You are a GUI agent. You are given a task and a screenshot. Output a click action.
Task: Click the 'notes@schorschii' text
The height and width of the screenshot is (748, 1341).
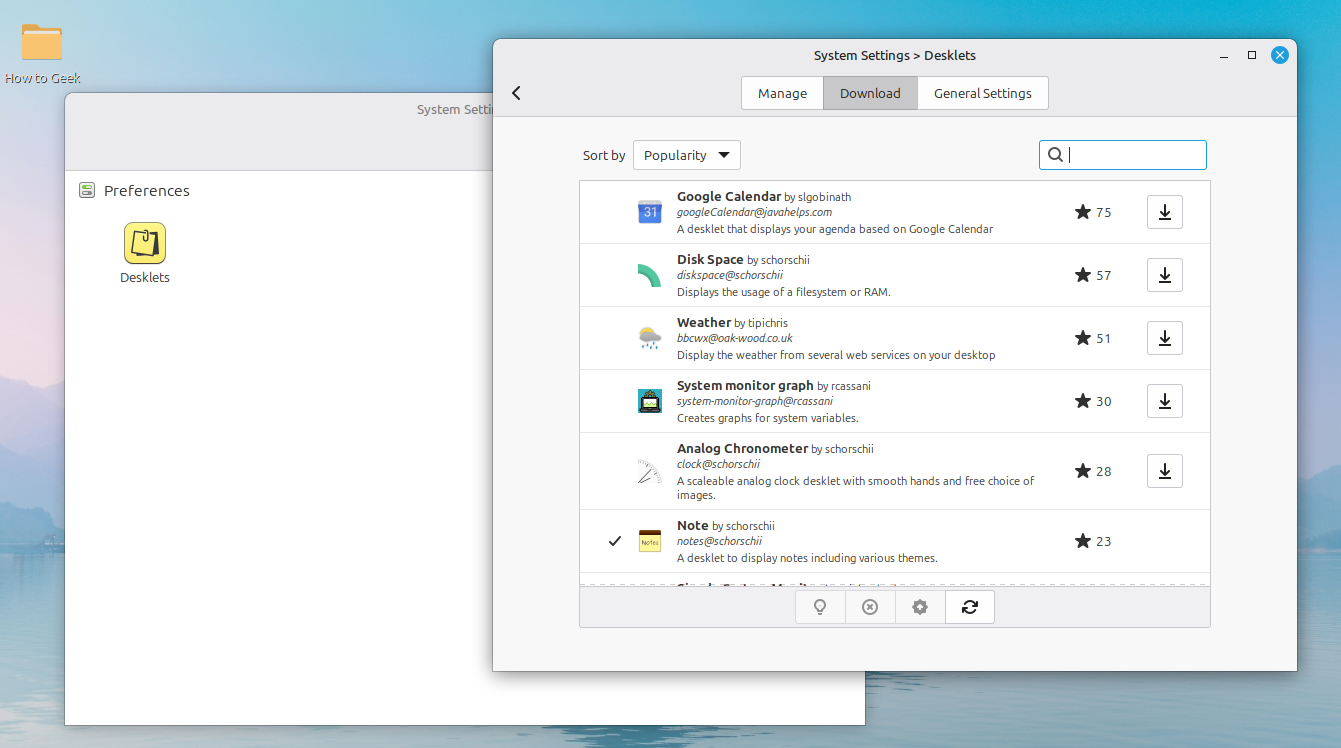(719, 541)
